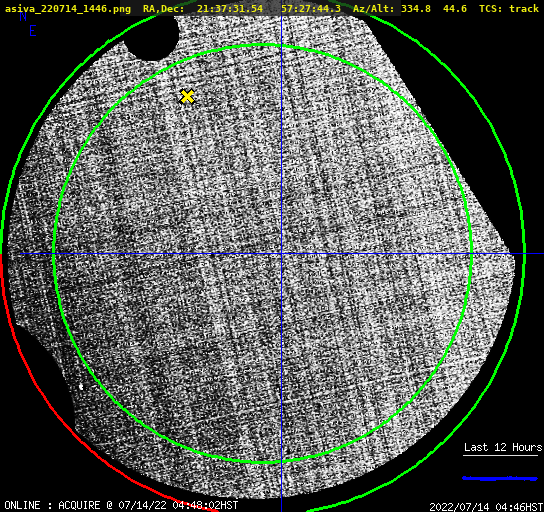
Task: Click the yellow X telescope pointing marker
Action: (187, 96)
